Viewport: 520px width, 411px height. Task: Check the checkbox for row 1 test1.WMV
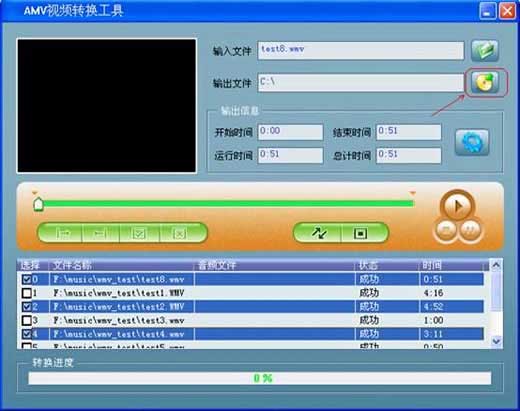[27, 293]
